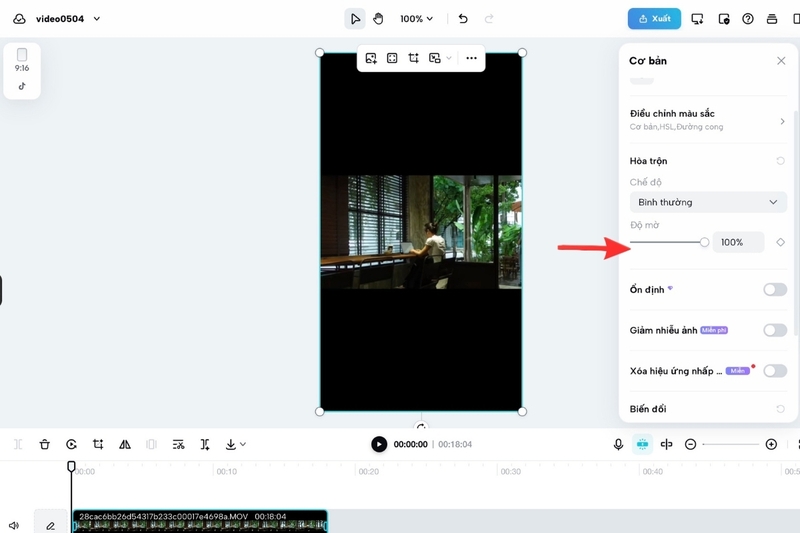Open the playback speed icon in timeline toolbar

click(71, 445)
